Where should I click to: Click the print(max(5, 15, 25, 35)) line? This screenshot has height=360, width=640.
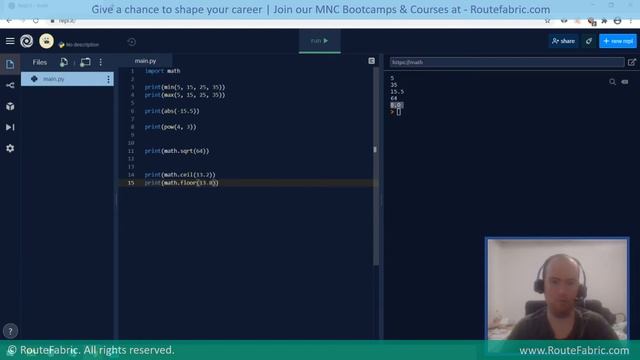pyautogui.click(x=185, y=95)
